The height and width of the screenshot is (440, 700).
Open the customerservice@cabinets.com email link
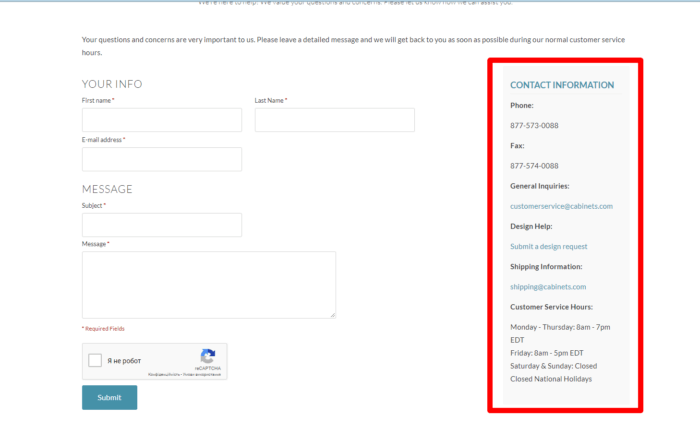pos(561,206)
